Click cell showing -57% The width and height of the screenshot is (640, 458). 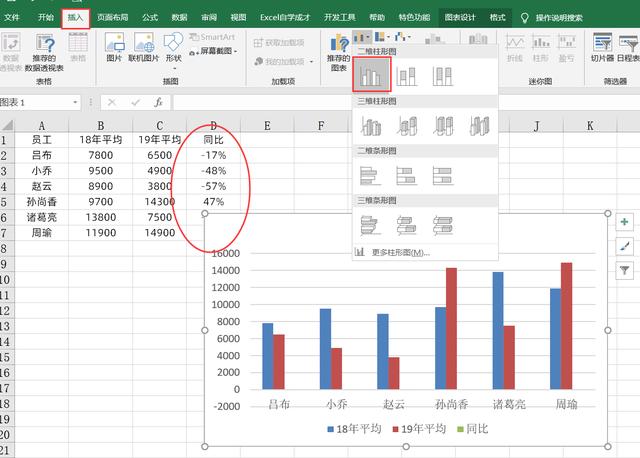[x=213, y=186]
